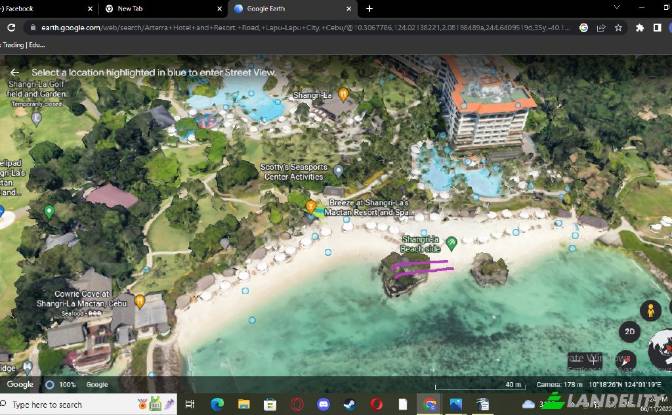The width and height of the screenshot is (672, 415).
Task: Click the orange Shangri-La pin near the pool
Action: (343, 94)
